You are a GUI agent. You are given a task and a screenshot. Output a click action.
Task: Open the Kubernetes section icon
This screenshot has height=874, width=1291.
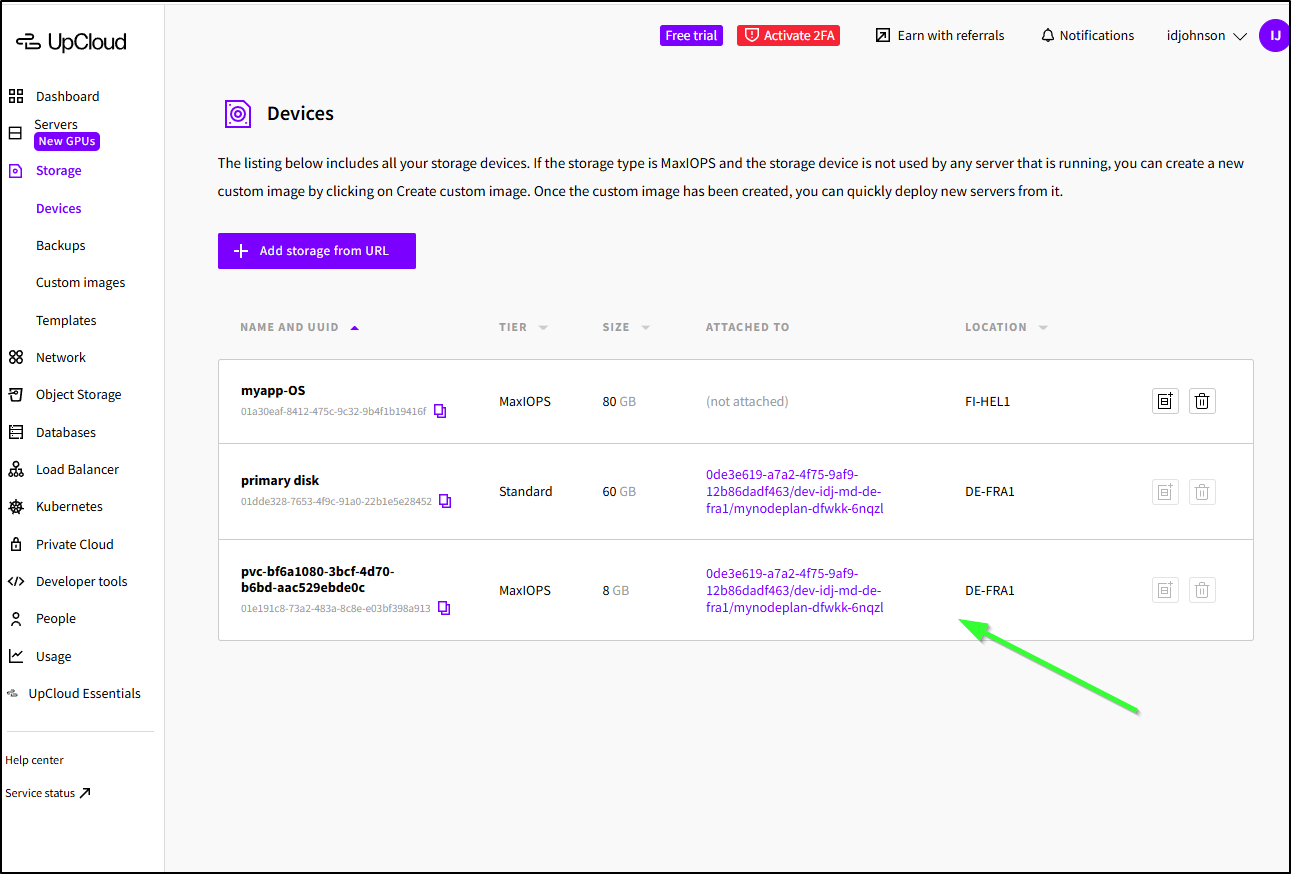(x=16, y=507)
